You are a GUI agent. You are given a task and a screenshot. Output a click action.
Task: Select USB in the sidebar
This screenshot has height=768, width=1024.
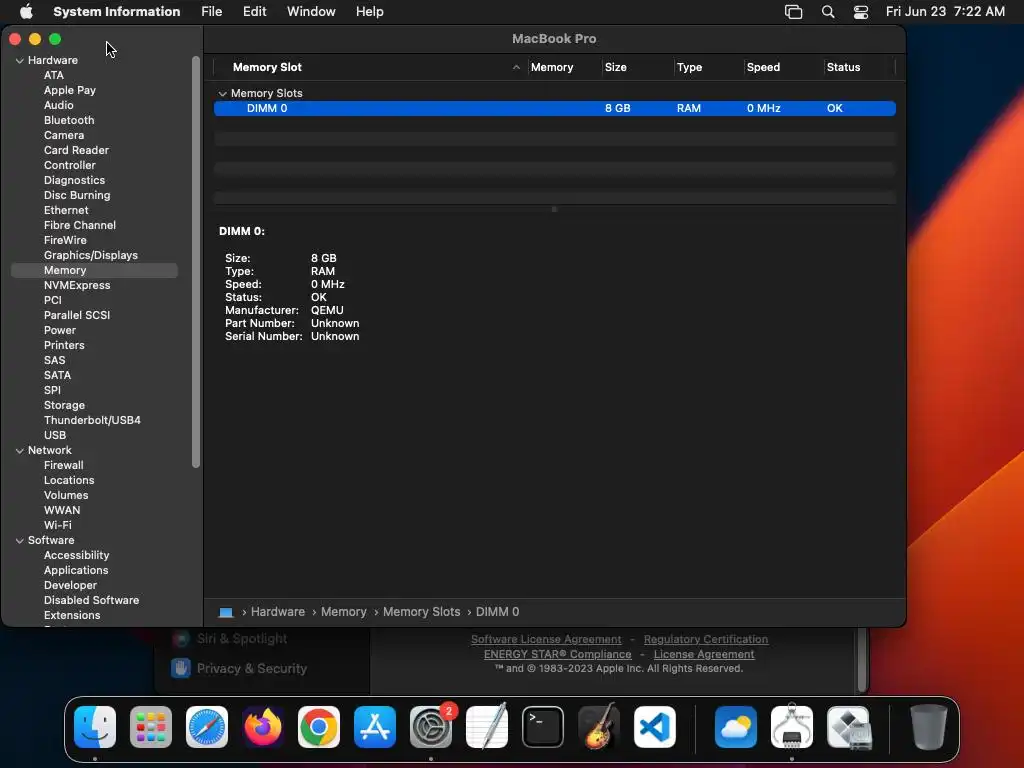point(55,436)
